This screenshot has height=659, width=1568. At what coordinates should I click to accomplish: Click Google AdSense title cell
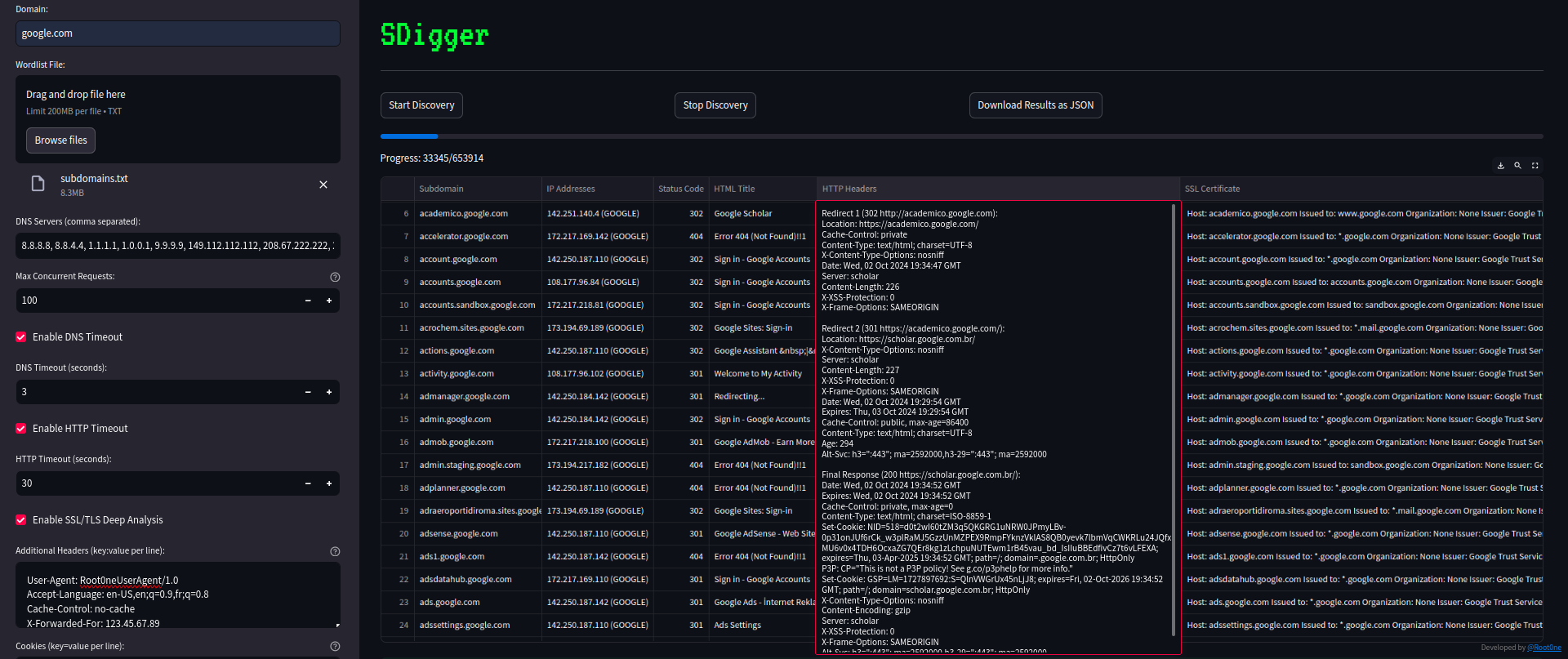point(762,533)
